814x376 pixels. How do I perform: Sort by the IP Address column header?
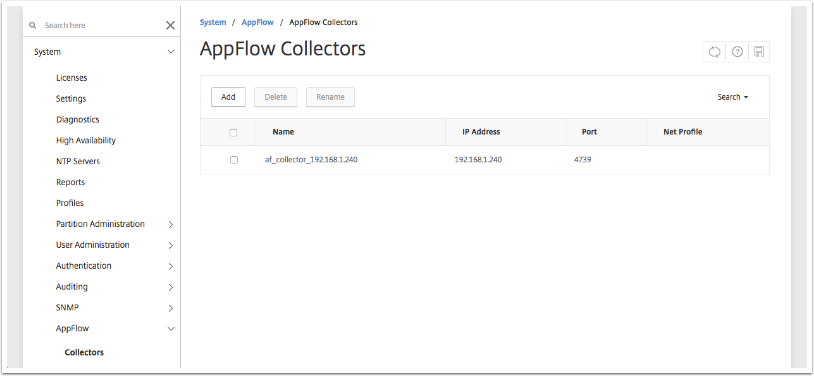click(x=481, y=132)
